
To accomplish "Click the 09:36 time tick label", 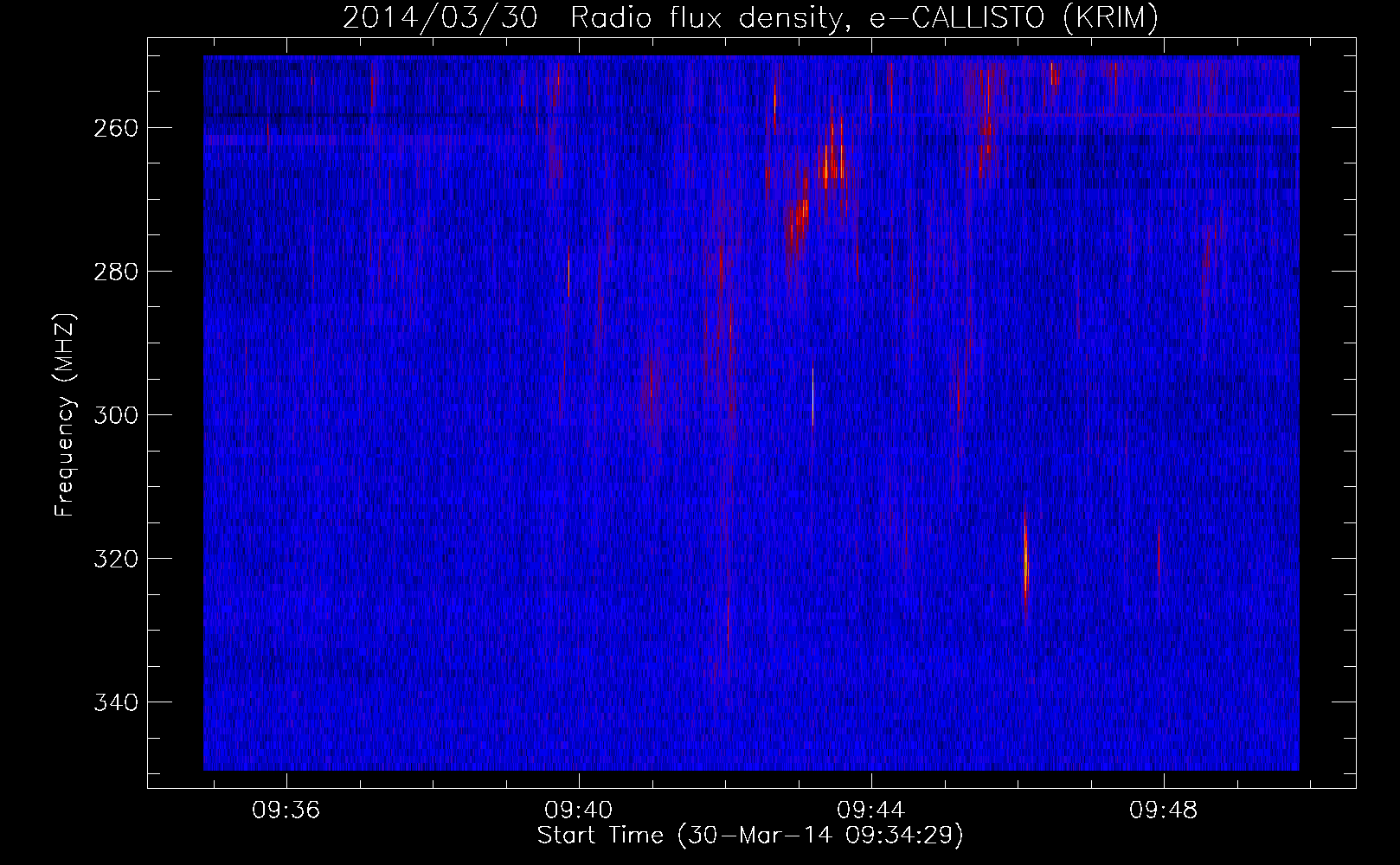I will point(286,811).
